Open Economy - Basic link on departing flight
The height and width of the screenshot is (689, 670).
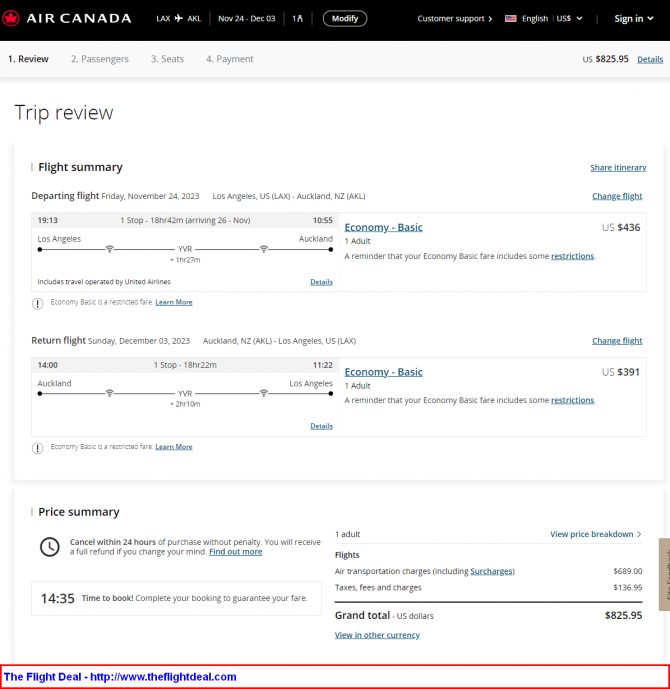pyautogui.click(x=383, y=227)
